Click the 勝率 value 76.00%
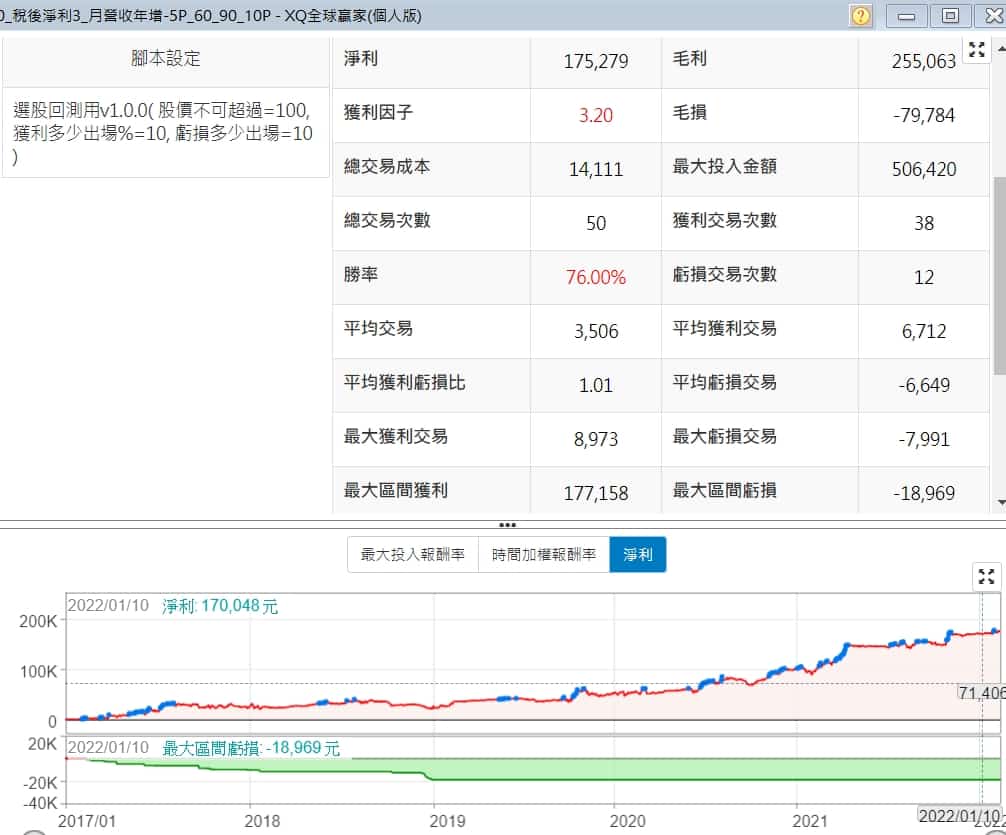1006x835 pixels. click(596, 277)
